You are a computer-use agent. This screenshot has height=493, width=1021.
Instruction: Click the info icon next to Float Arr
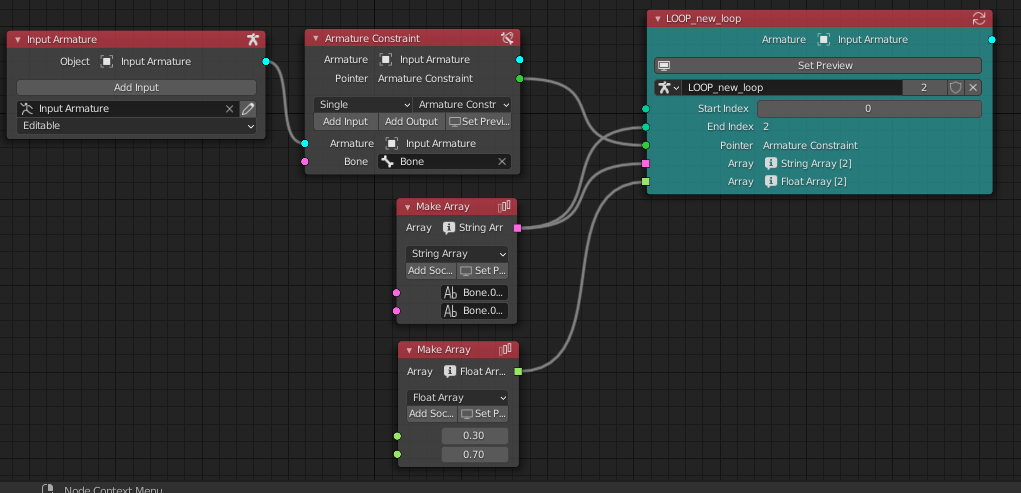coord(450,371)
